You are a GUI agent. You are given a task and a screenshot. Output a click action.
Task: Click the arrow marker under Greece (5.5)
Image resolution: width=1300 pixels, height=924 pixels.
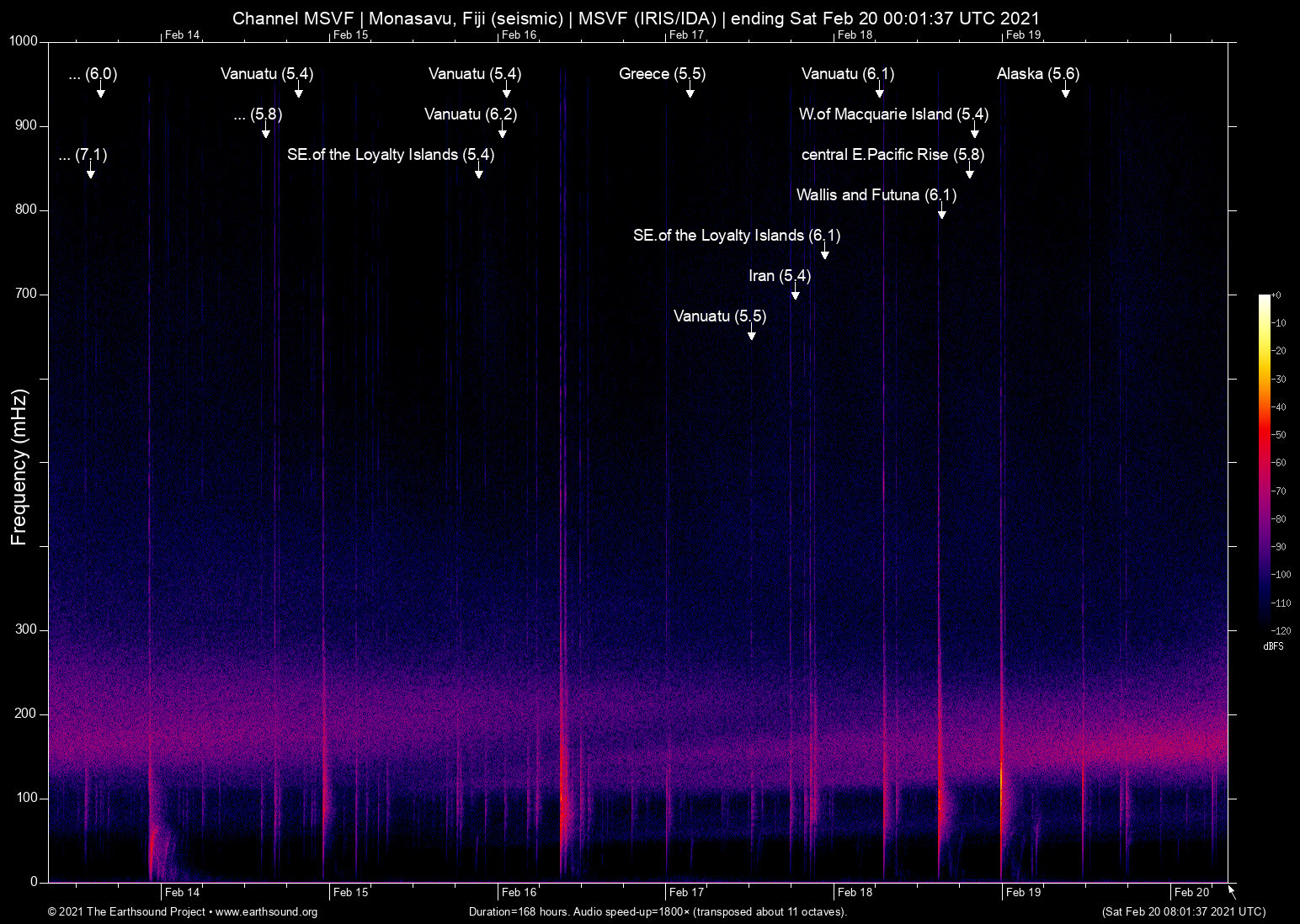coord(690,89)
